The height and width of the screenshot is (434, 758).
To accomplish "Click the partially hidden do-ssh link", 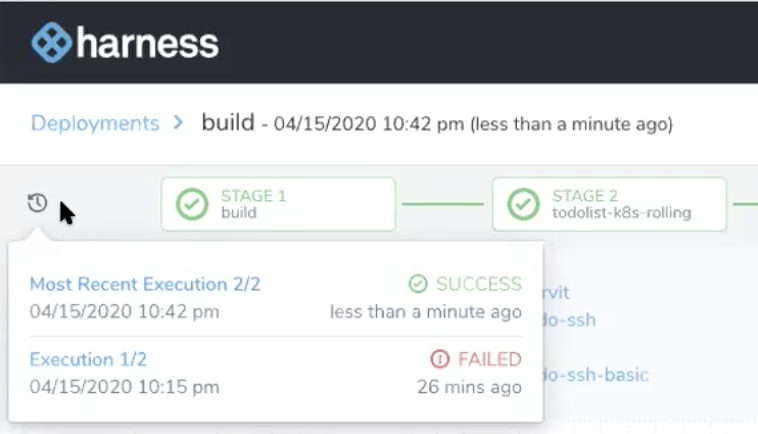I will [569, 320].
